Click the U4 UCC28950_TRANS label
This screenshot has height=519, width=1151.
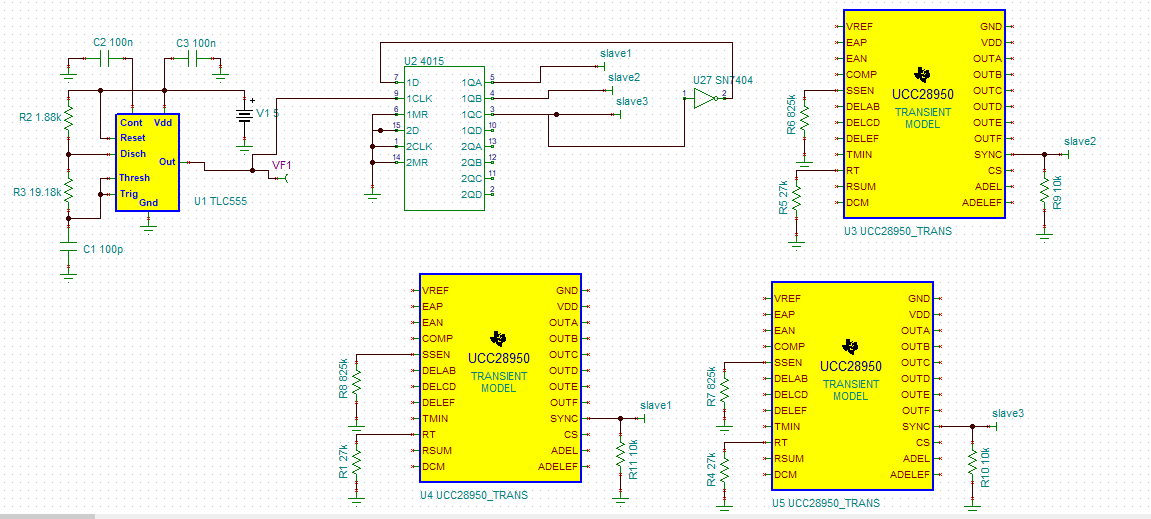click(x=474, y=495)
